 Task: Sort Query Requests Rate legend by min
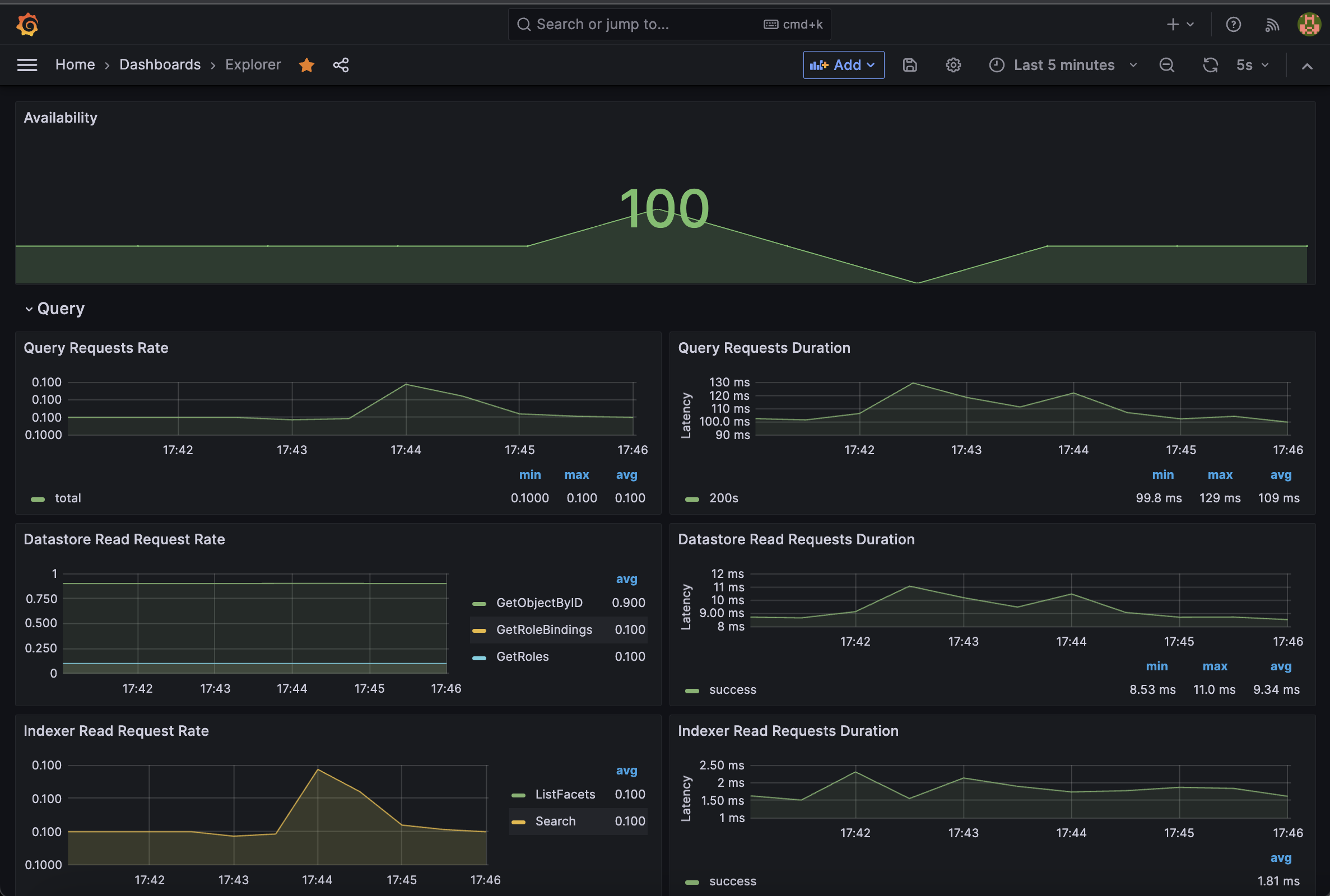529,475
